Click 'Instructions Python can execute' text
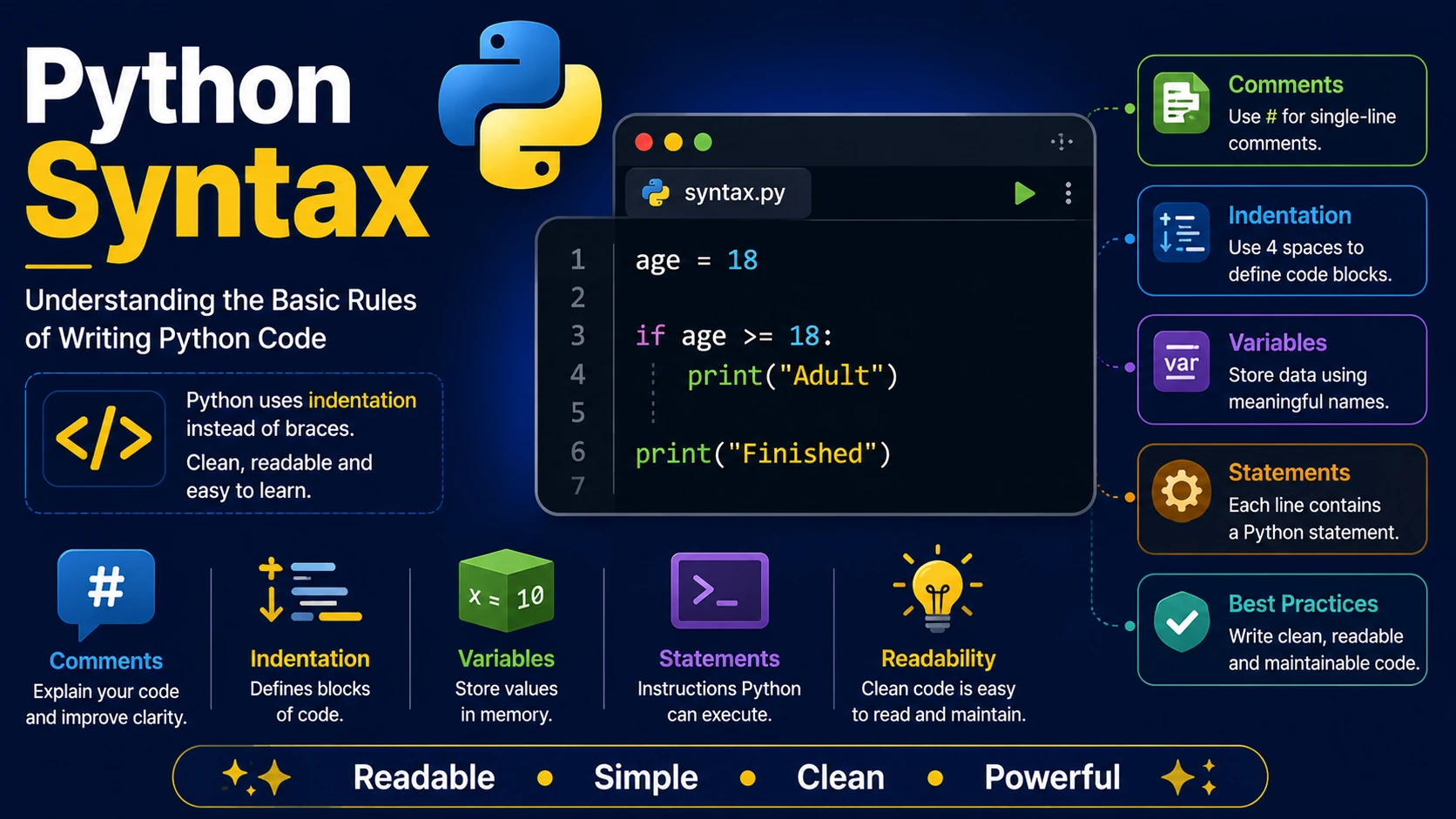This screenshot has height=819, width=1456. [719, 702]
